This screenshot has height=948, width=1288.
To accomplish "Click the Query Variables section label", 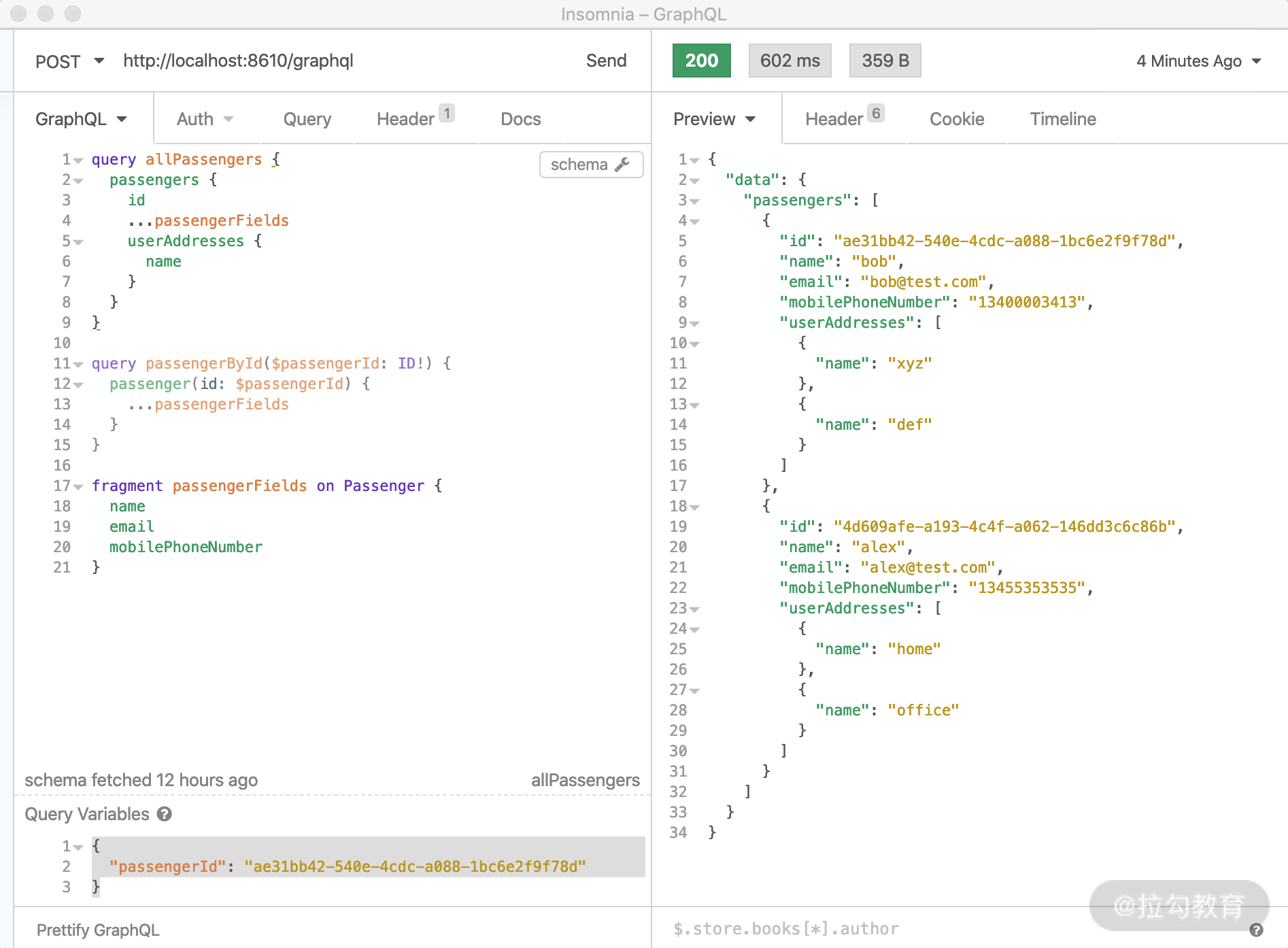I will pos(86,814).
